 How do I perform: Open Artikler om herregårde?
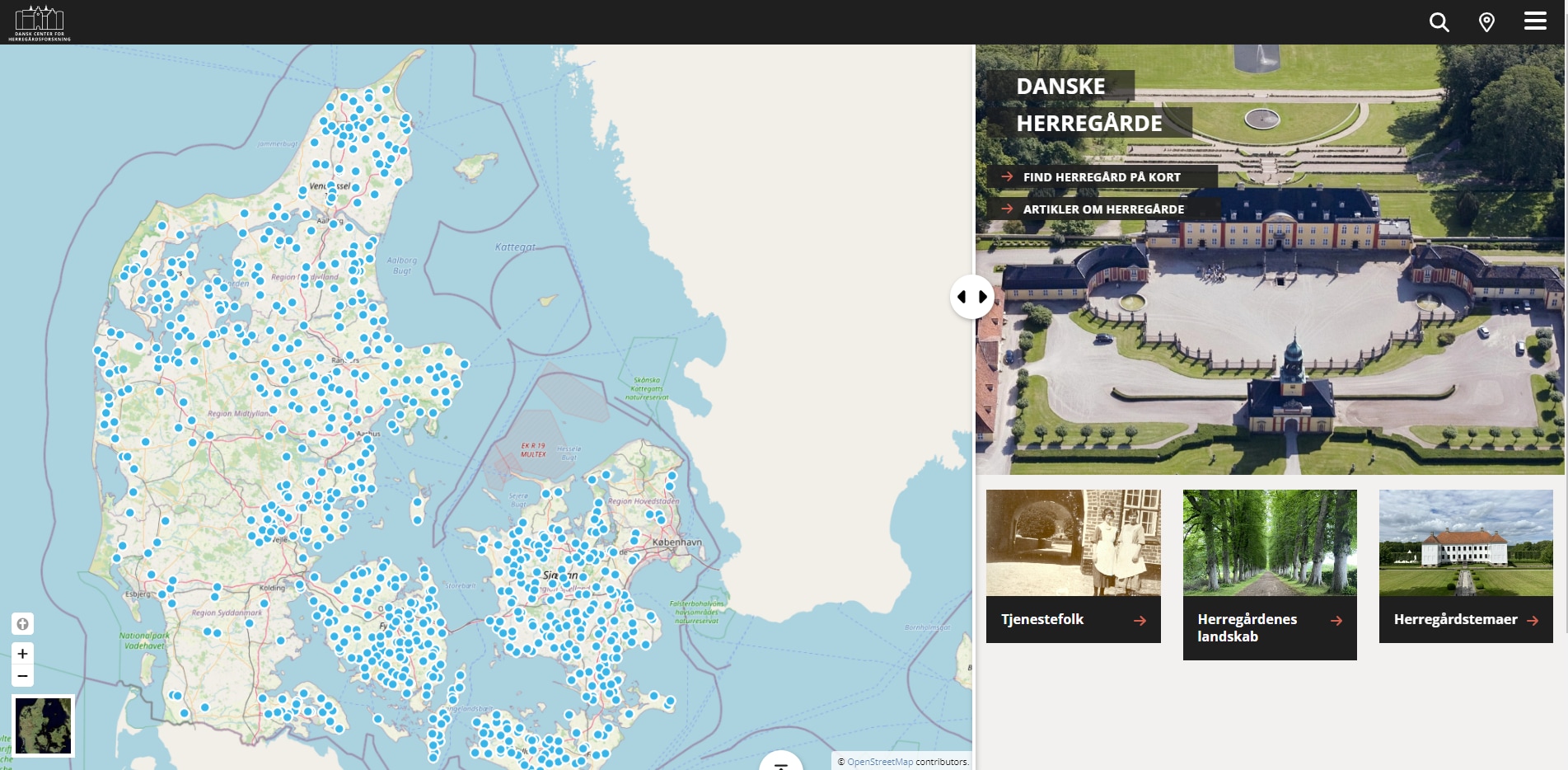tap(1102, 209)
